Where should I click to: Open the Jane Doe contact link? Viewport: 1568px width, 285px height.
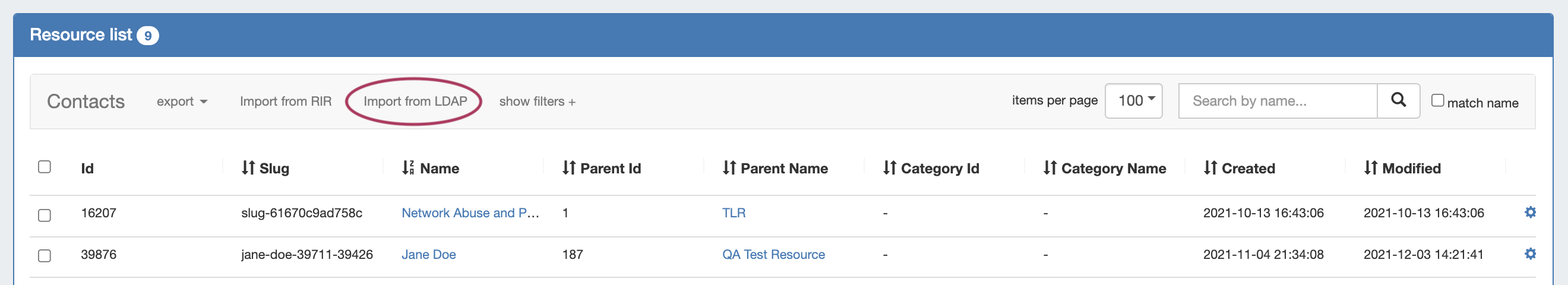click(428, 255)
